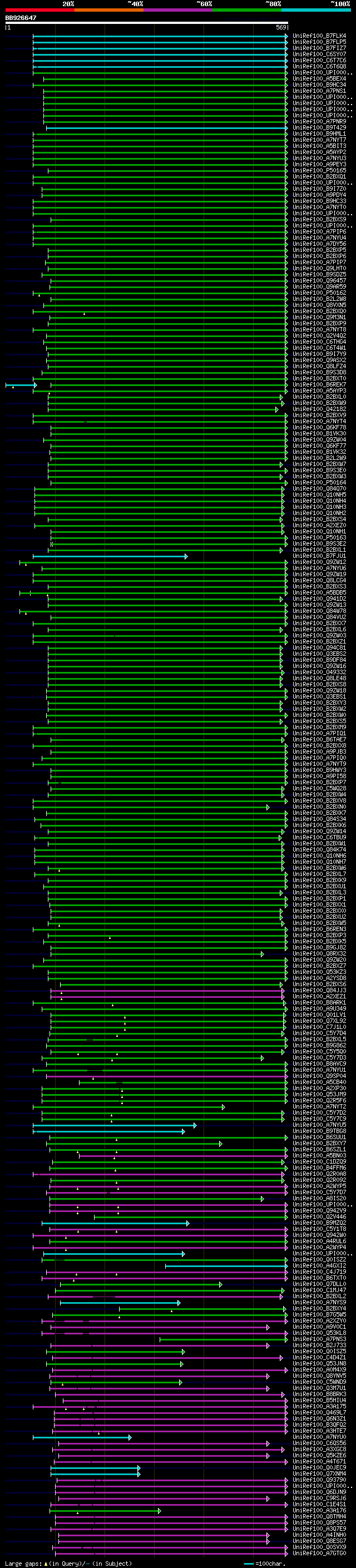Choose entry UniRef100_B7G5W5
Image resolution: width=356 pixels, height=1568 pixels.
click(319, 1315)
